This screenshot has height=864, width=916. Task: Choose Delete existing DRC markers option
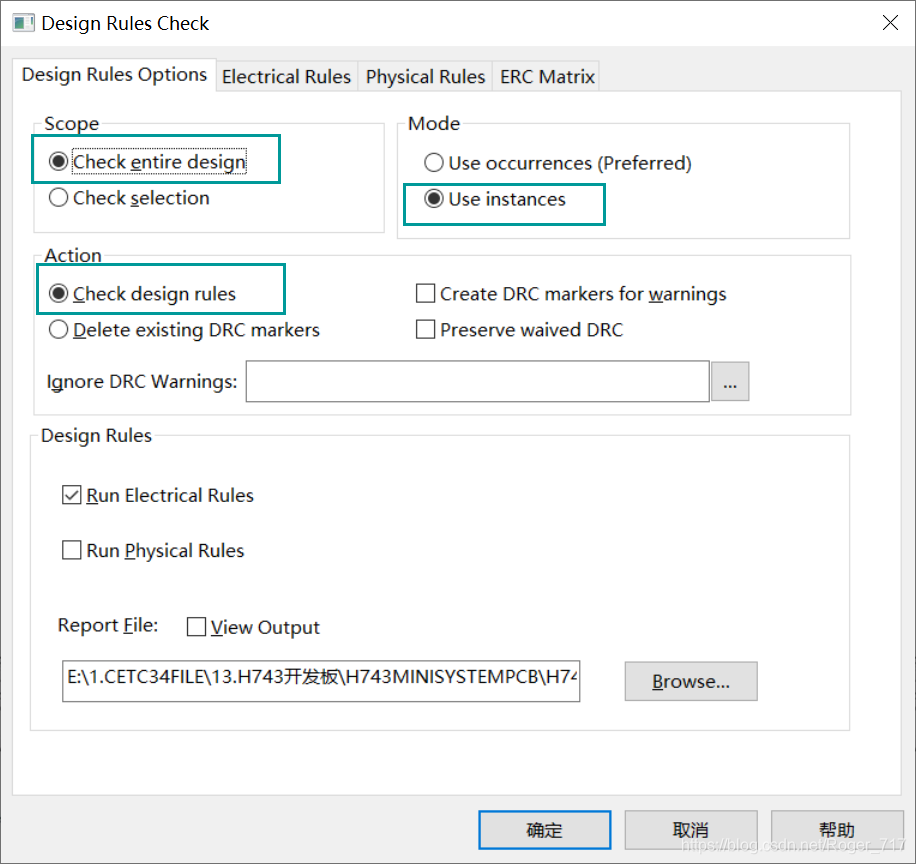59,330
